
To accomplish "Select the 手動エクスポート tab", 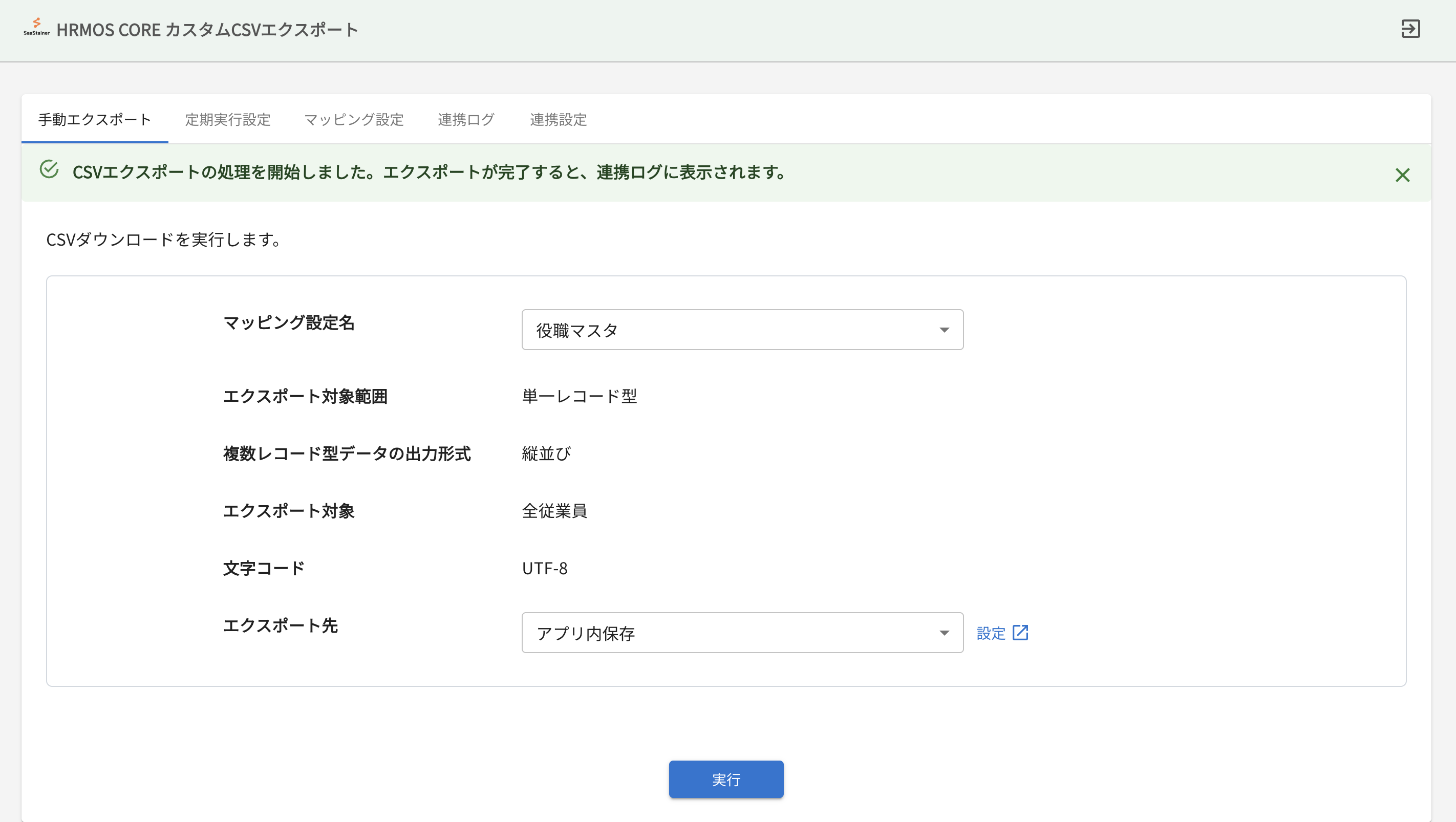I will pyautogui.click(x=94, y=120).
